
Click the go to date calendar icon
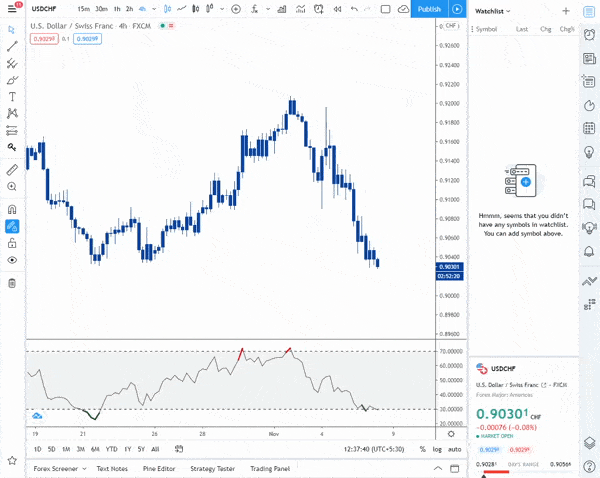[x=179, y=449]
